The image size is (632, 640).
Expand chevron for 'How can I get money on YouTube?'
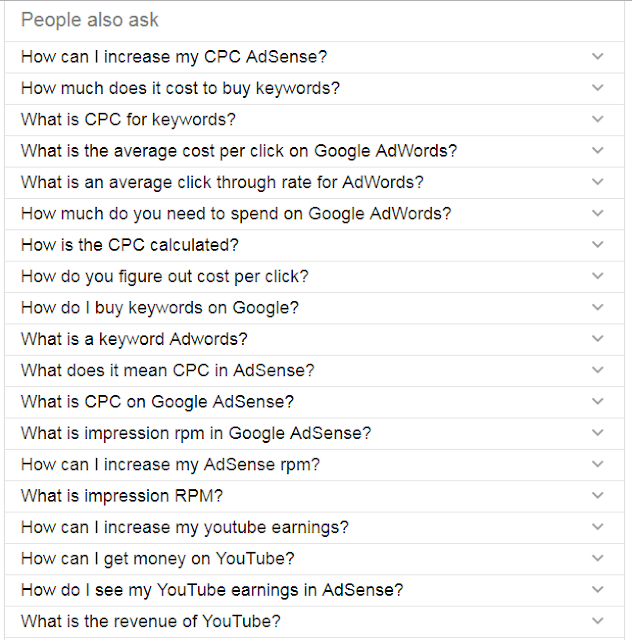pos(597,558)
